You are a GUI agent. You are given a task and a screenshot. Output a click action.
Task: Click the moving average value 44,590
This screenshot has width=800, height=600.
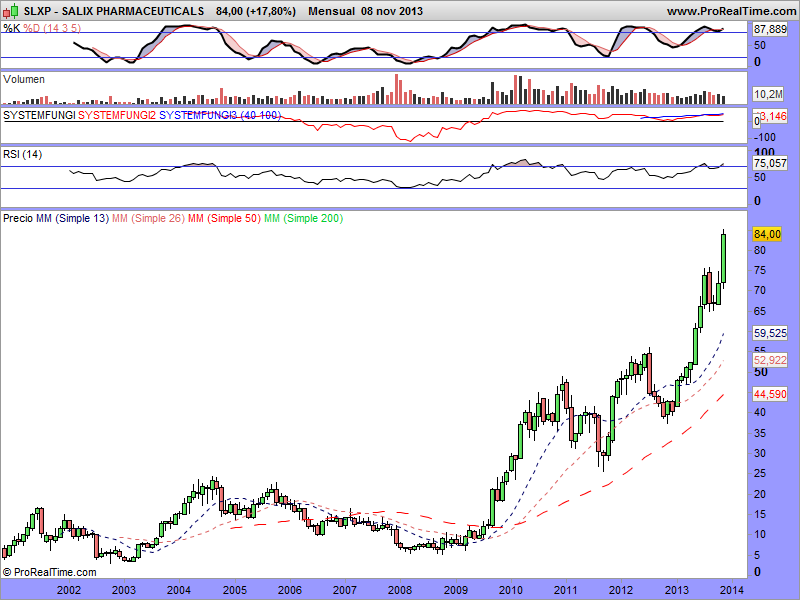tap(770, 394)
